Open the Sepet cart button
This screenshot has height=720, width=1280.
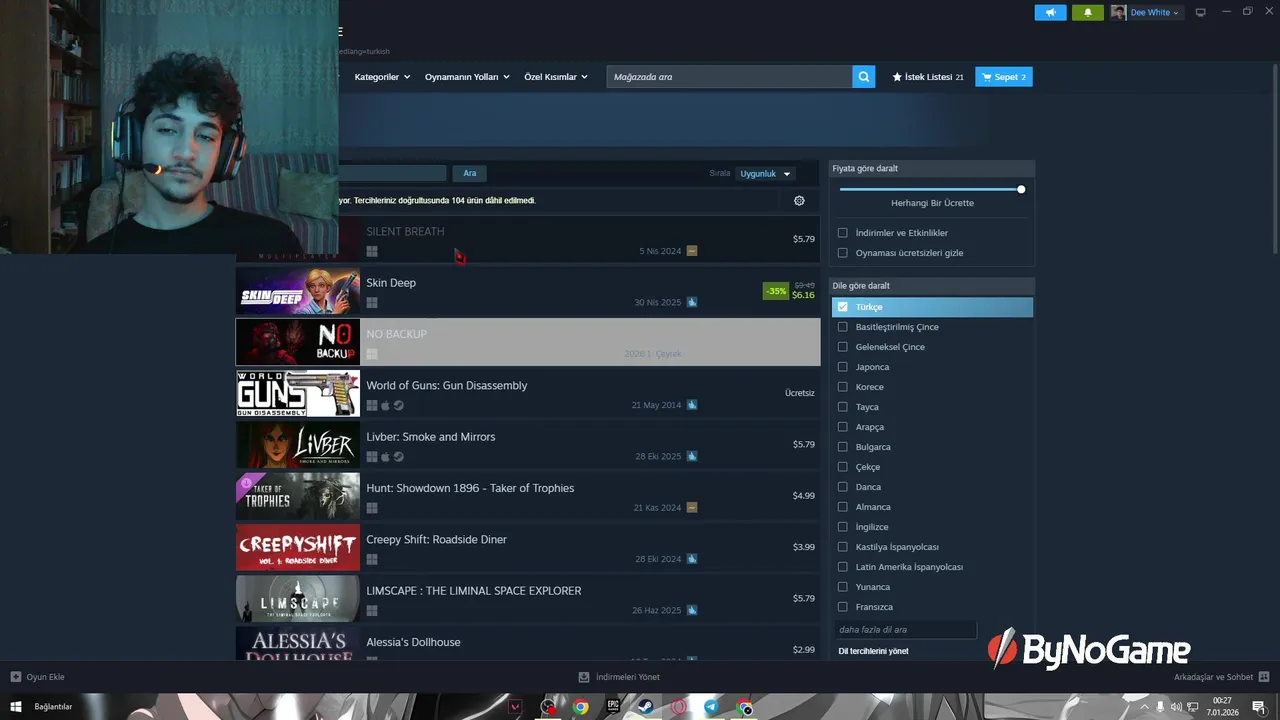tap(1004, 77)
